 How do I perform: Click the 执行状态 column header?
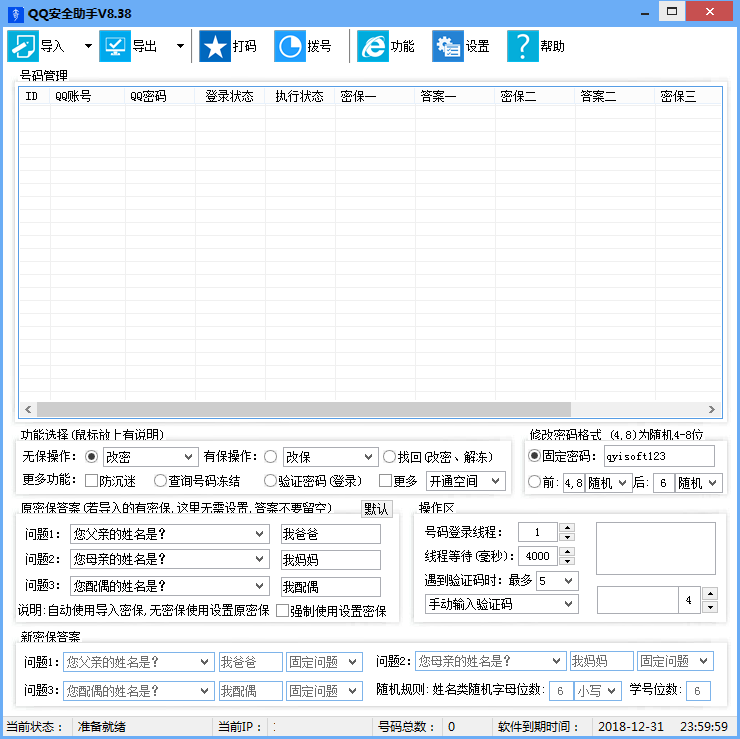pos(300,96)
